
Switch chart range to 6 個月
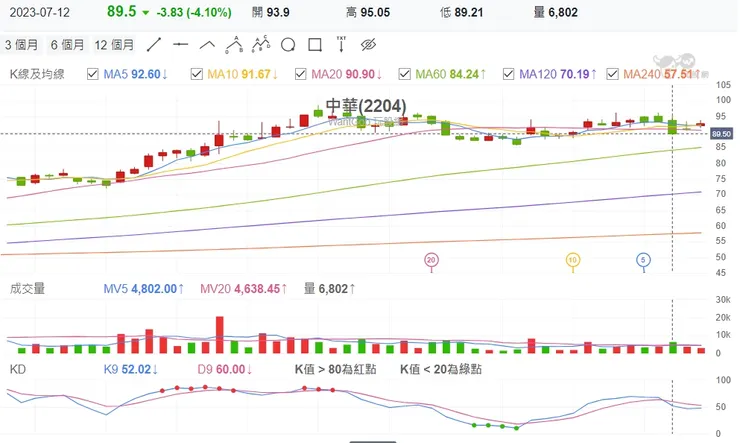pos(67,45)
